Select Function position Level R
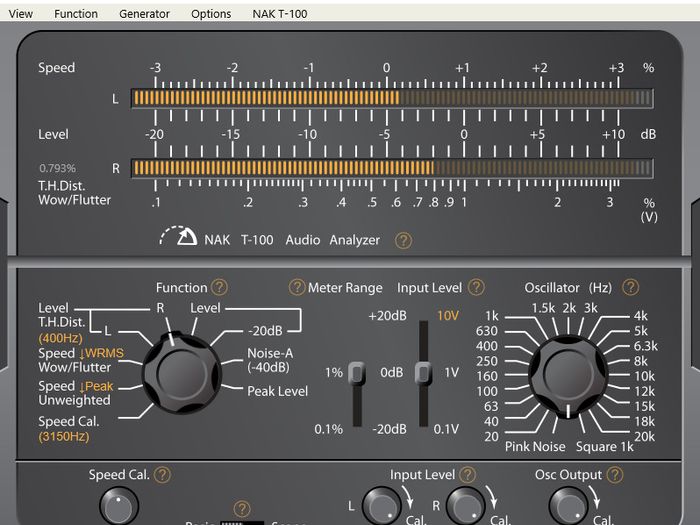Viewport: 700px width, 525px height. pyautogui.click(x=160, y=308)
